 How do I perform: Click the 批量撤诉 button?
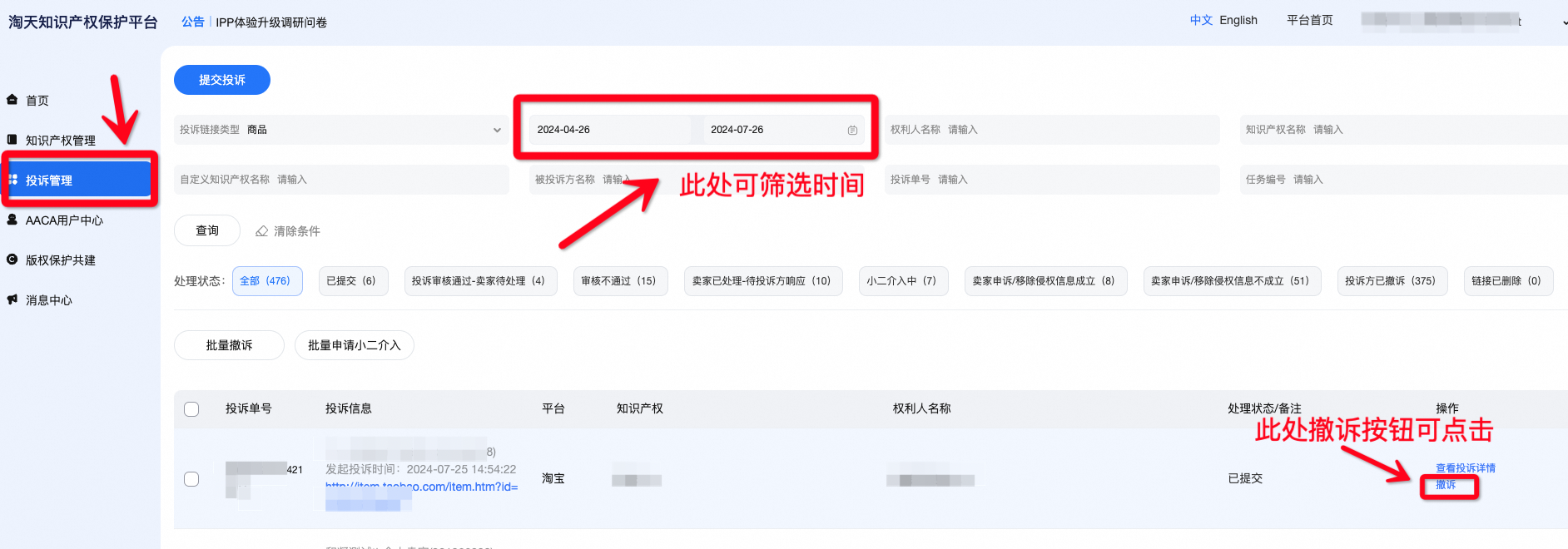[x=229, y=345]
